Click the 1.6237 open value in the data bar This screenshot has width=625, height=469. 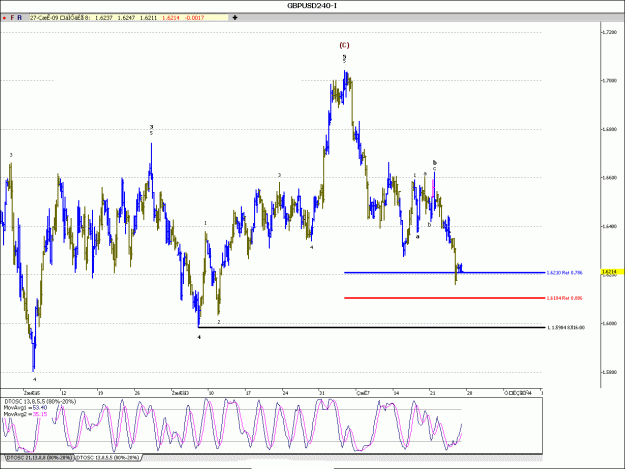(104, 18)
